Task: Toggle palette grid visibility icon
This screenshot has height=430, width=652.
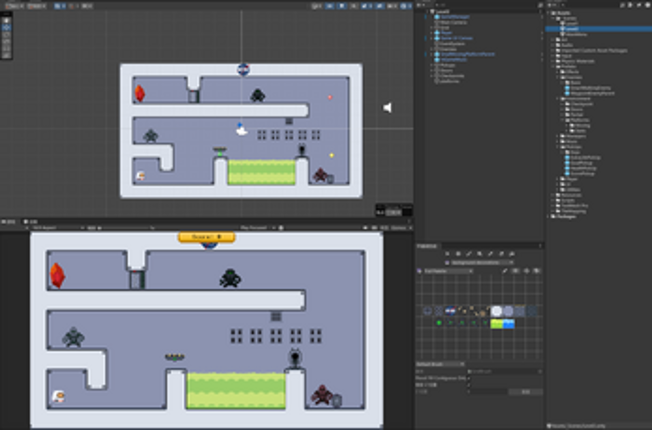Action: [x=516, y=271]
